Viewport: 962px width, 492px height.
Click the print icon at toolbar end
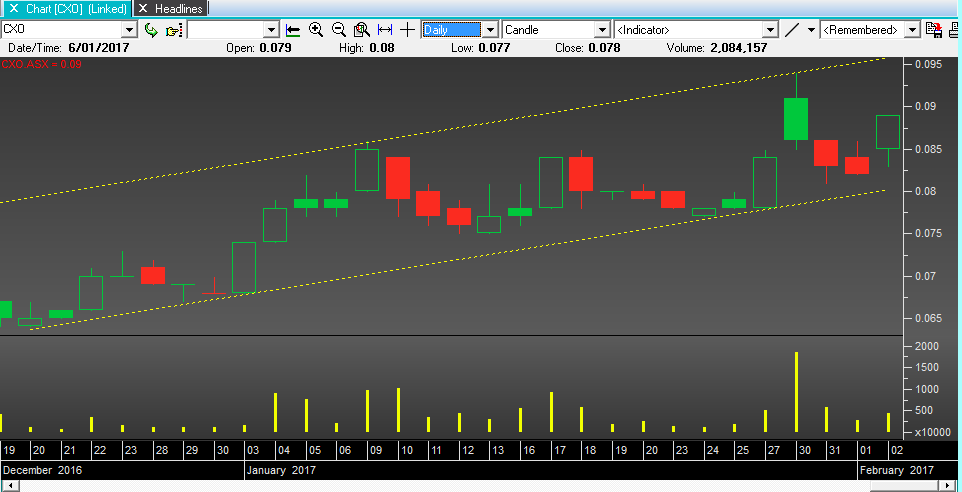[x=955, y=29]
